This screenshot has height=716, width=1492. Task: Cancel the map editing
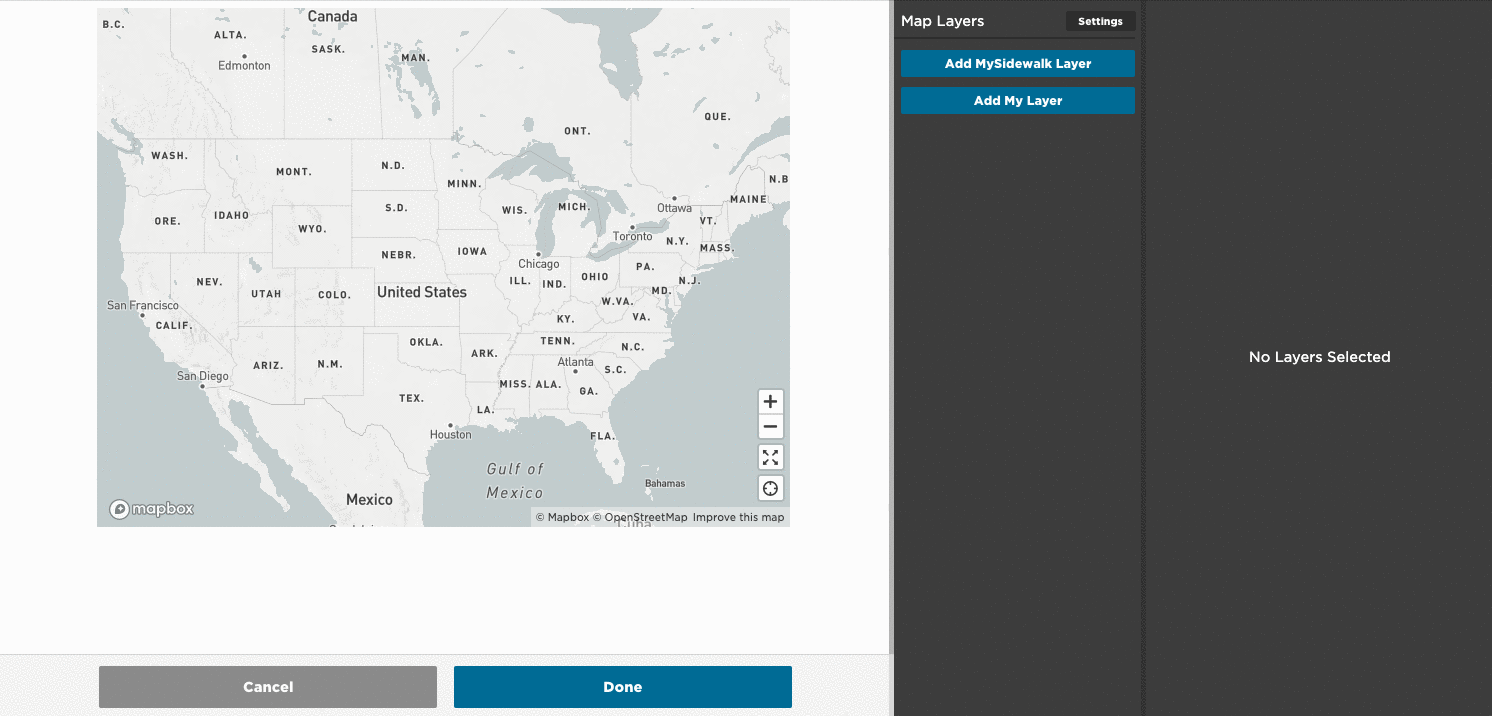(268, 687)
